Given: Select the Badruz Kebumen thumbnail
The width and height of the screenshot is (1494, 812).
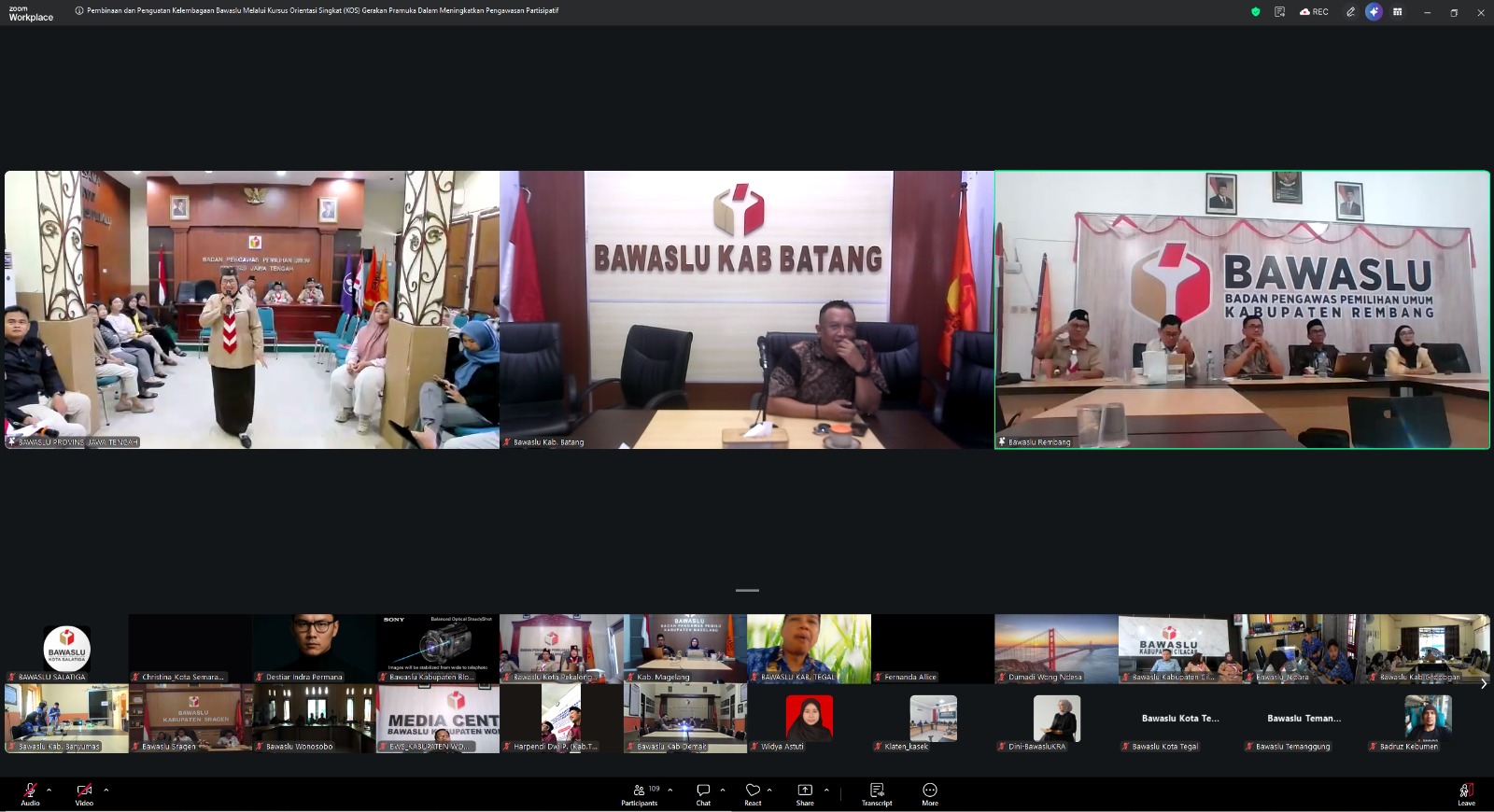Looking at the screenshot, I should point(1428,719).
